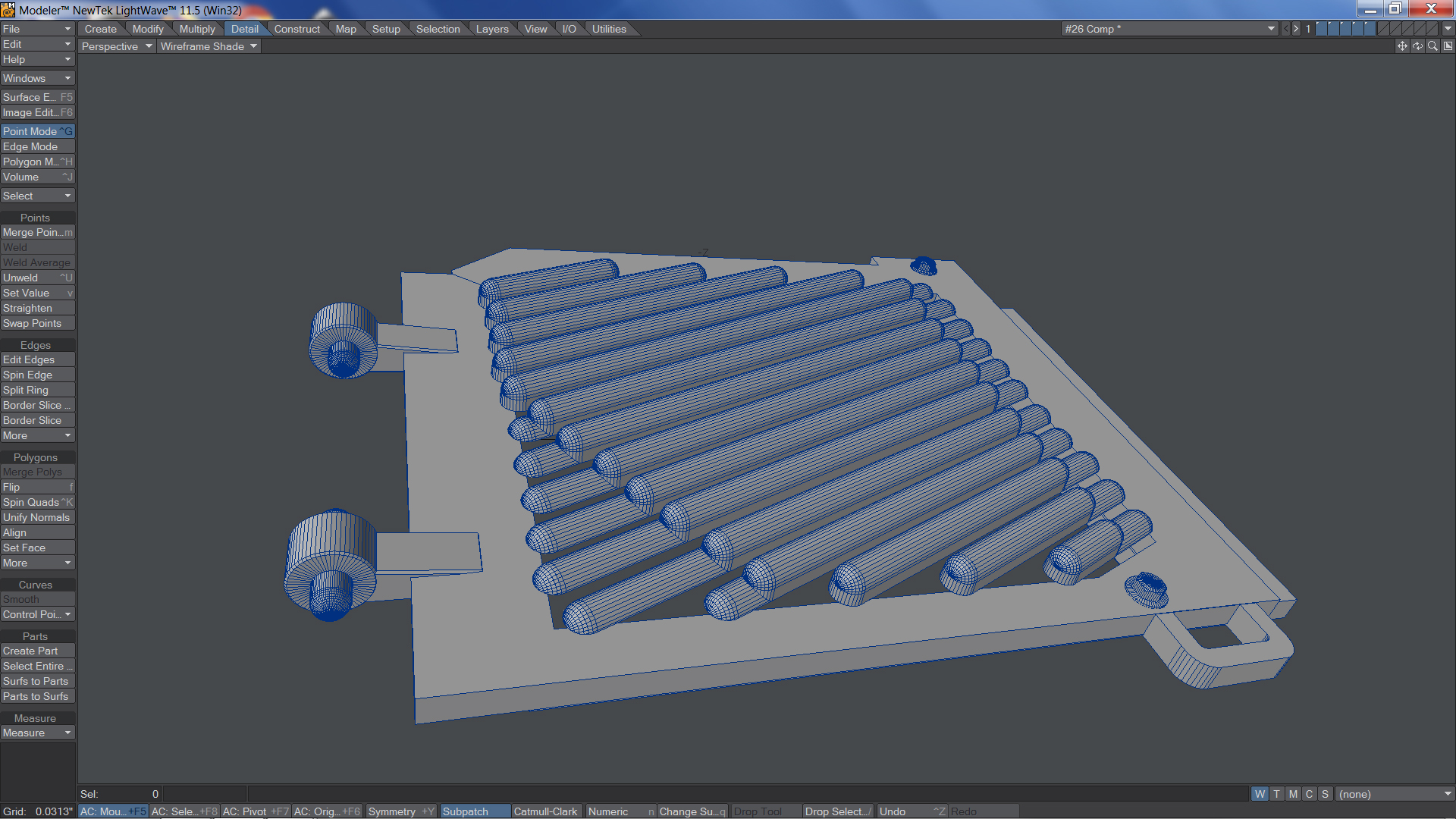Click Merge Points button
The width and height of the screenshot is (1456, 819).
[37, 232]
